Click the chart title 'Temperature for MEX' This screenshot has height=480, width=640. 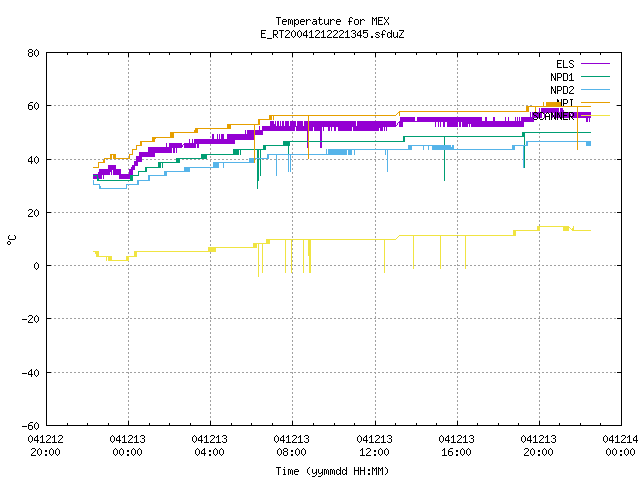coord(332,21)
